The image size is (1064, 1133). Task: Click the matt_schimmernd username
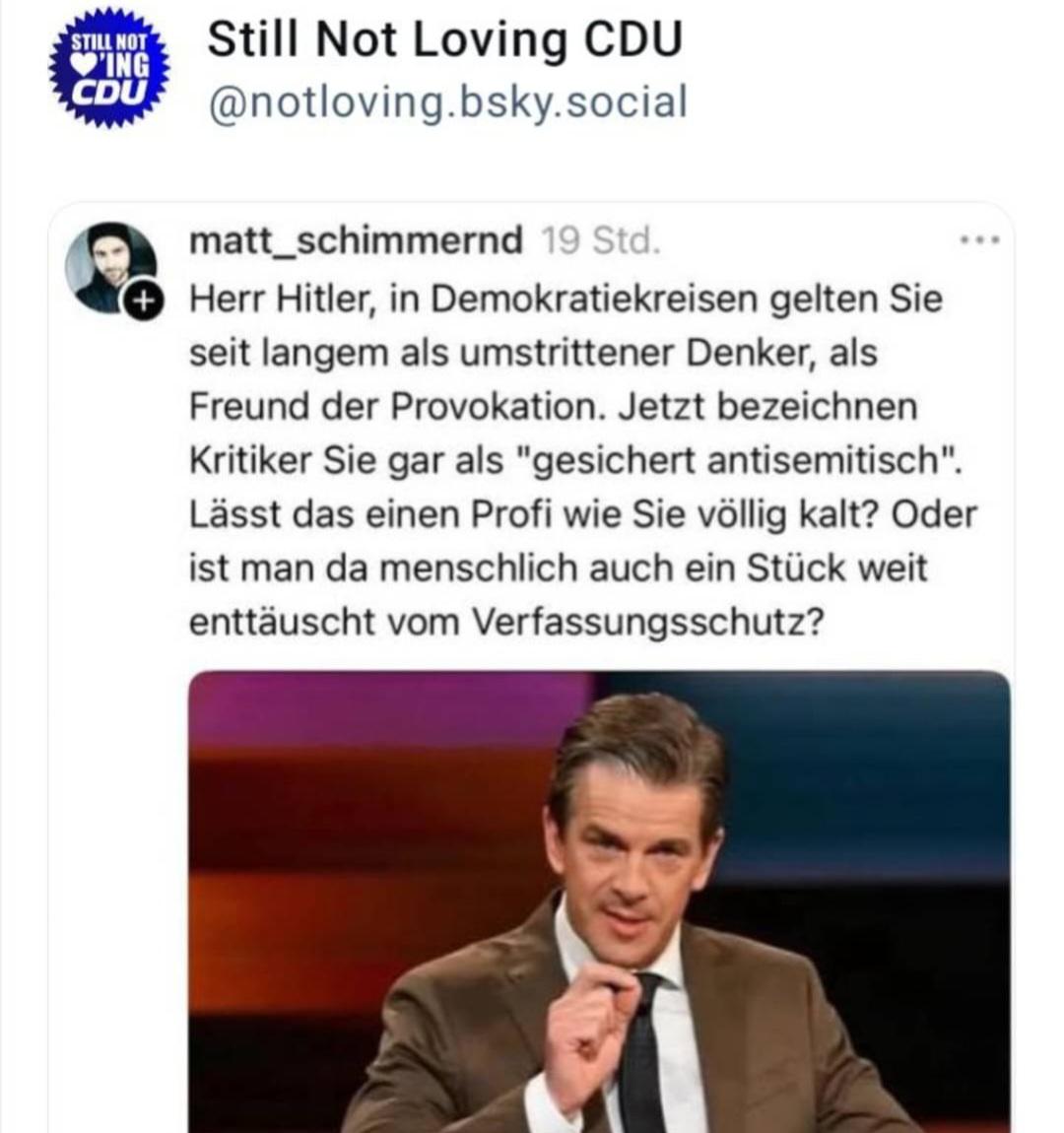click(356, 240)
